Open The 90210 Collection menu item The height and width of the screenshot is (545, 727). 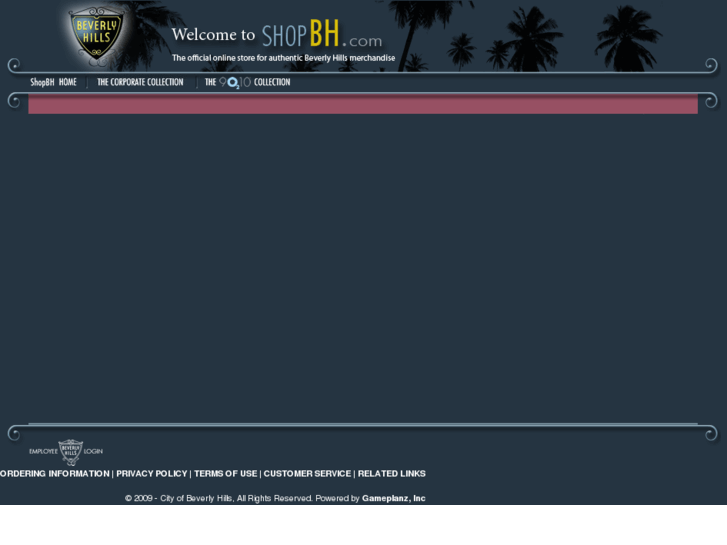[x=248, y=83]
